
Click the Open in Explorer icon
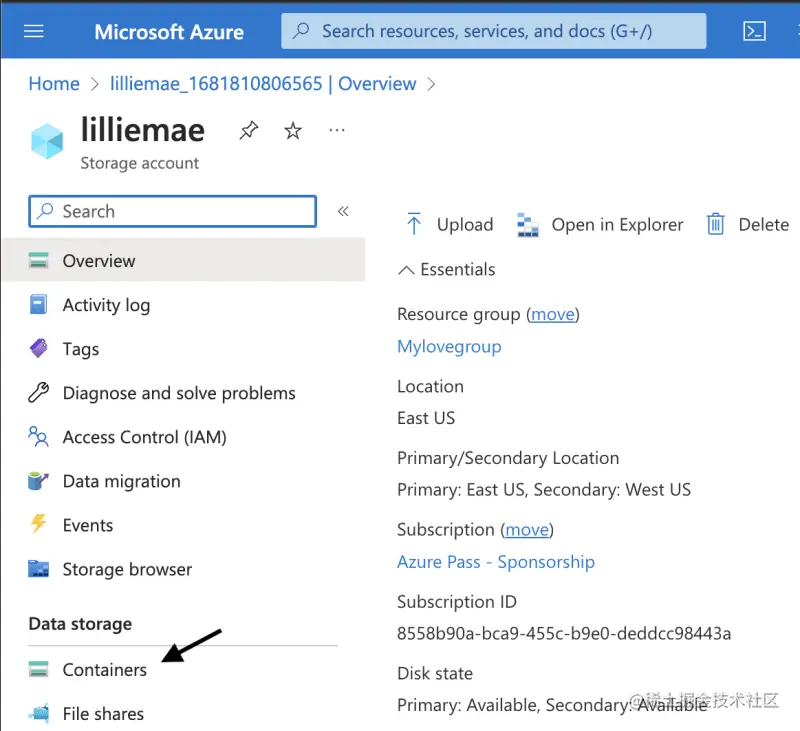528,225
